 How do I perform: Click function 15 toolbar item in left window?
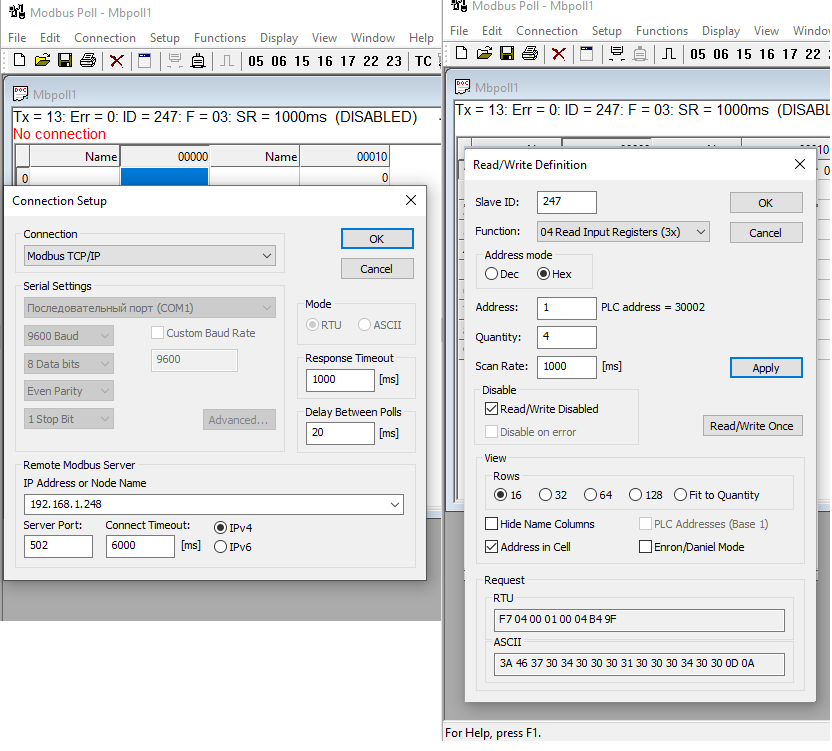pos(302,62)
